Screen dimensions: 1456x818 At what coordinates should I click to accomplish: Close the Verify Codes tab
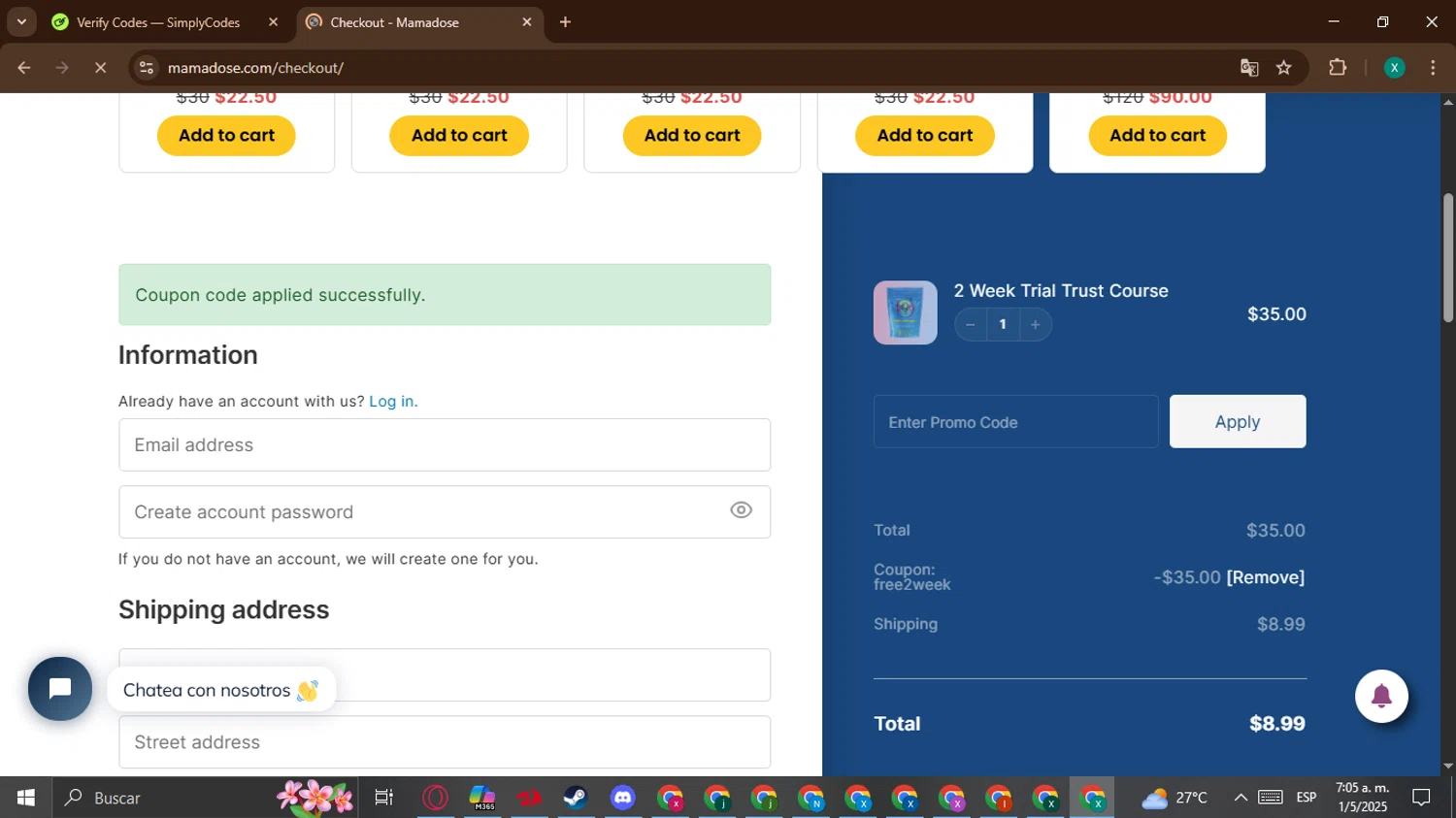click(x=273, y=22)
